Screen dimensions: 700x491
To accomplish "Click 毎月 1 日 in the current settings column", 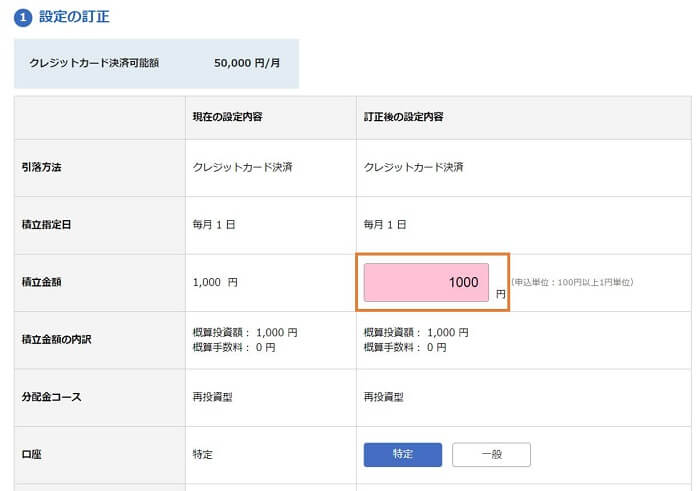I will click(x=214, y=225).
